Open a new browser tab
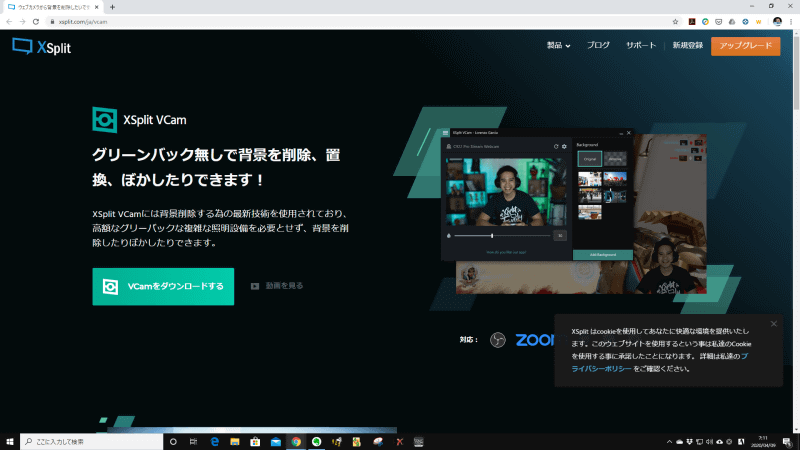Screen dimensions: 800x450 [x=112, y=7]
